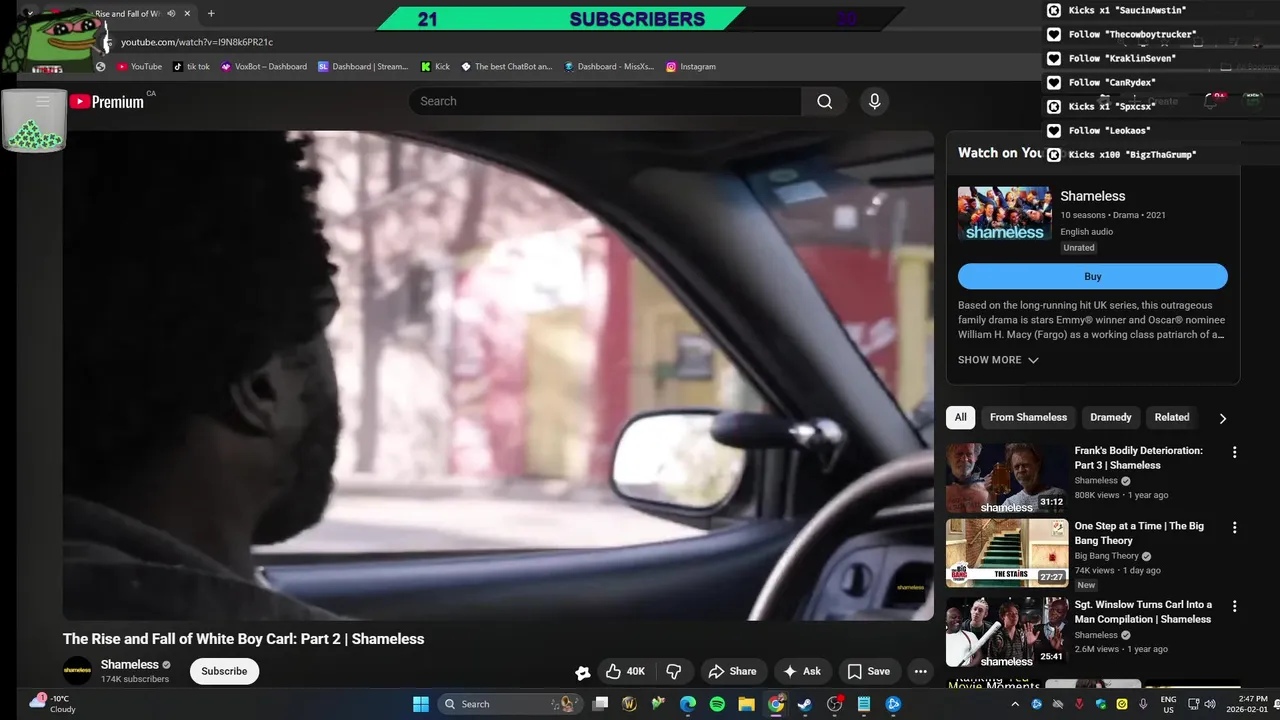1280x720 pixels.
Task: Open the tab search dropdown in Chrome
Action: pyautogui.click(x=30, y=14)
